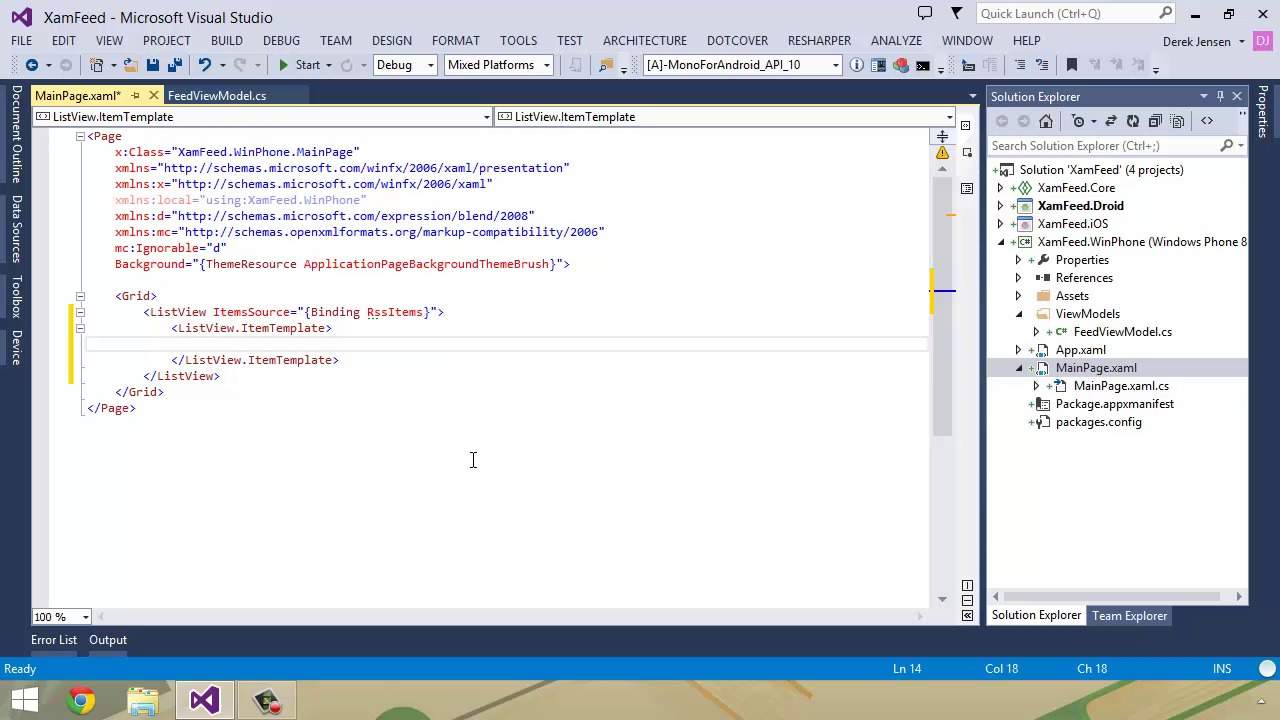Switch to the FeedViewModel.cs tab

[x=217, y=95]
